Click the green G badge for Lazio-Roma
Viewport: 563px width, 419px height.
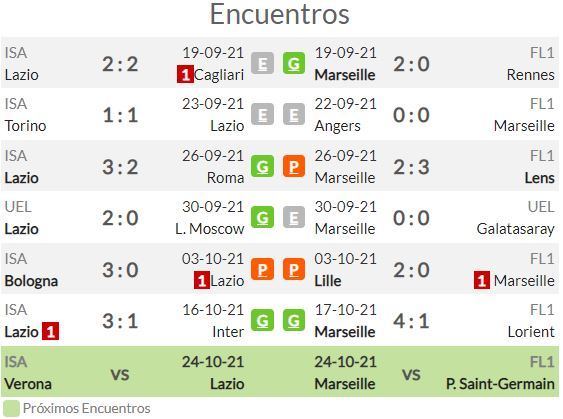262,166
